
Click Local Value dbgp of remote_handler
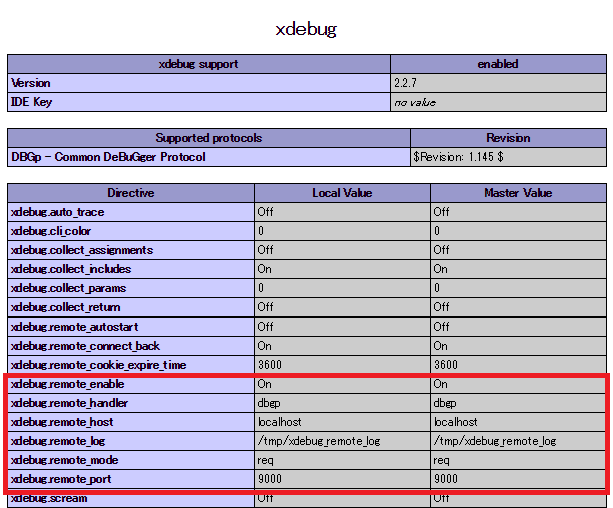coord(342,403)
